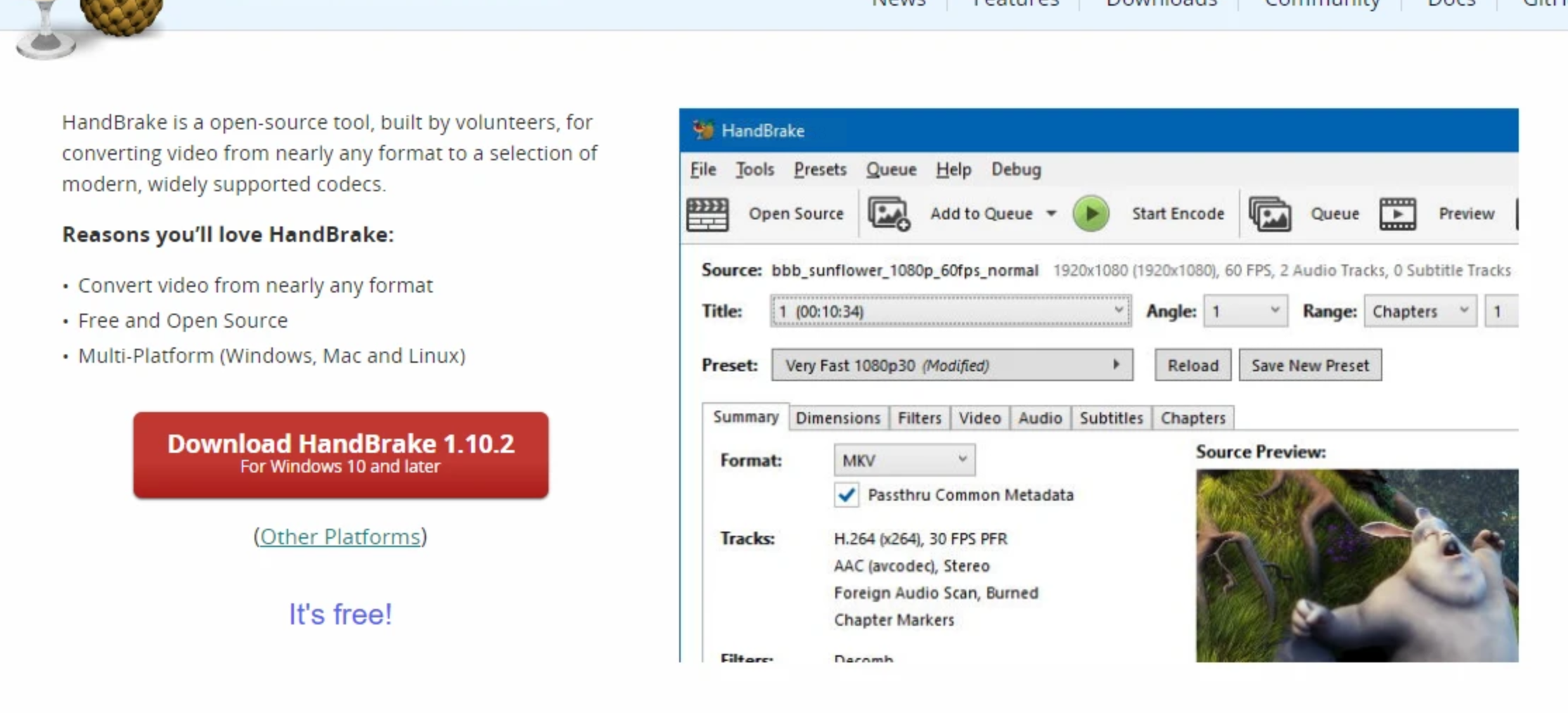Open the Help menu
This screenshot has height=713, width=1568.
pos(953,169)
